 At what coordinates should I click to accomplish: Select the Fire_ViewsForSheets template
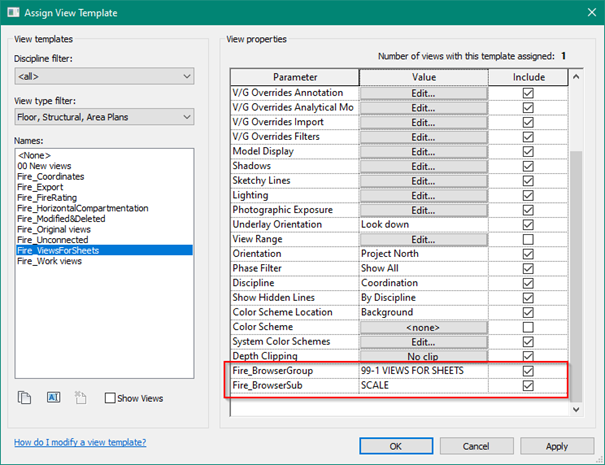104,250
